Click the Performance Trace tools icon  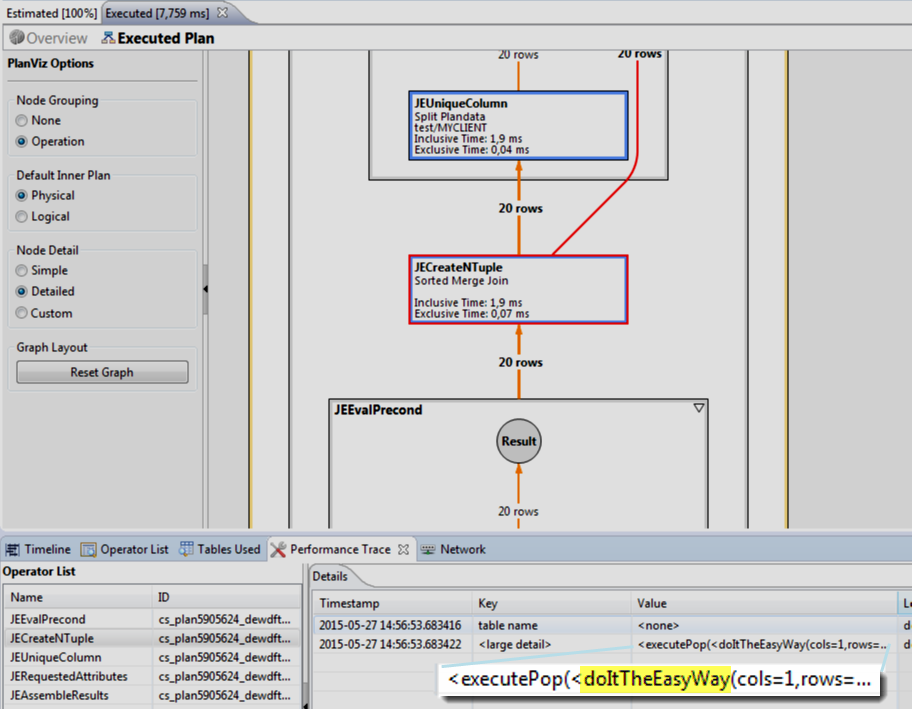279,550
